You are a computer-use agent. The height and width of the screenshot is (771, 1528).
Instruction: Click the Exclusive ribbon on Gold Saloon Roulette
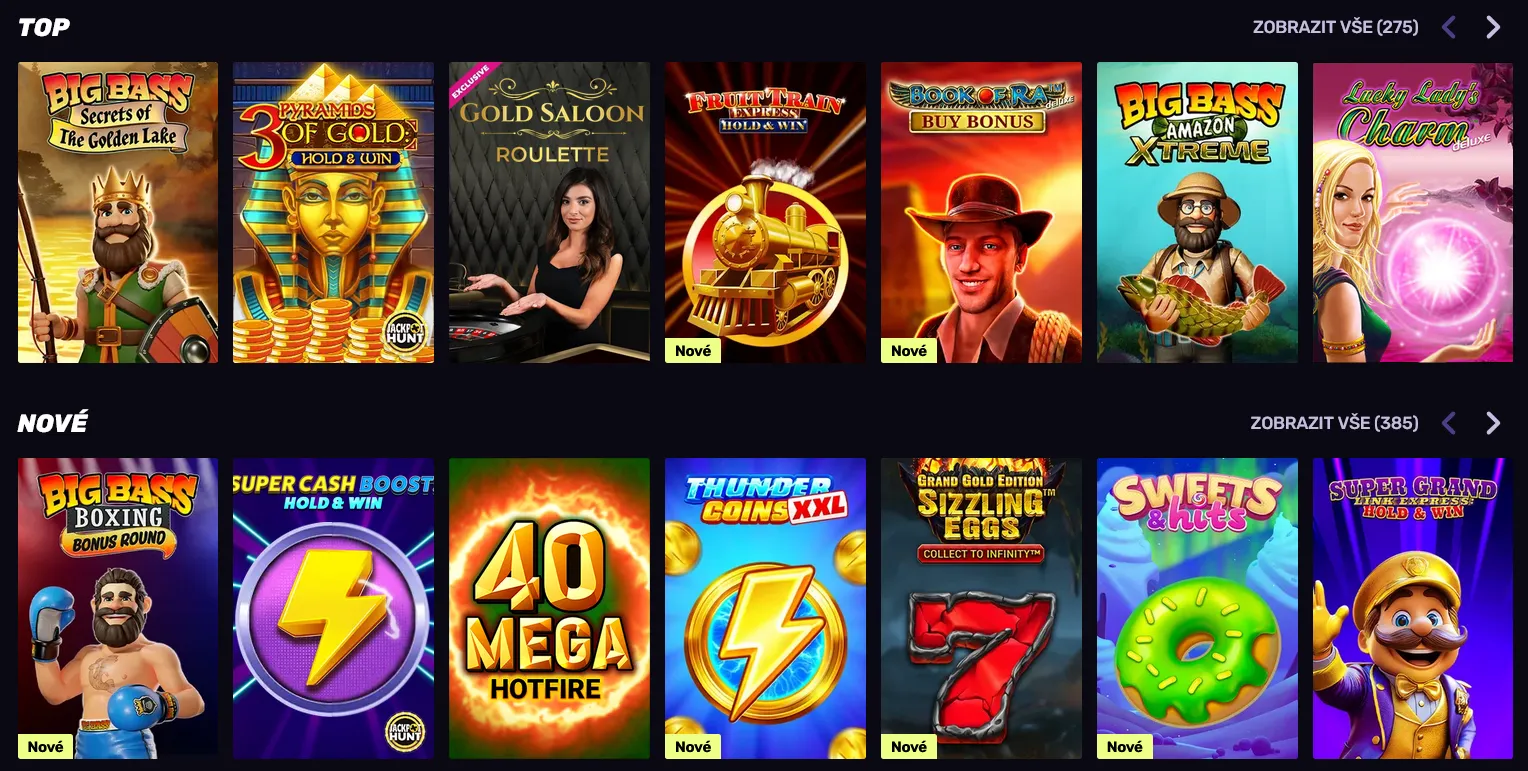471,82
